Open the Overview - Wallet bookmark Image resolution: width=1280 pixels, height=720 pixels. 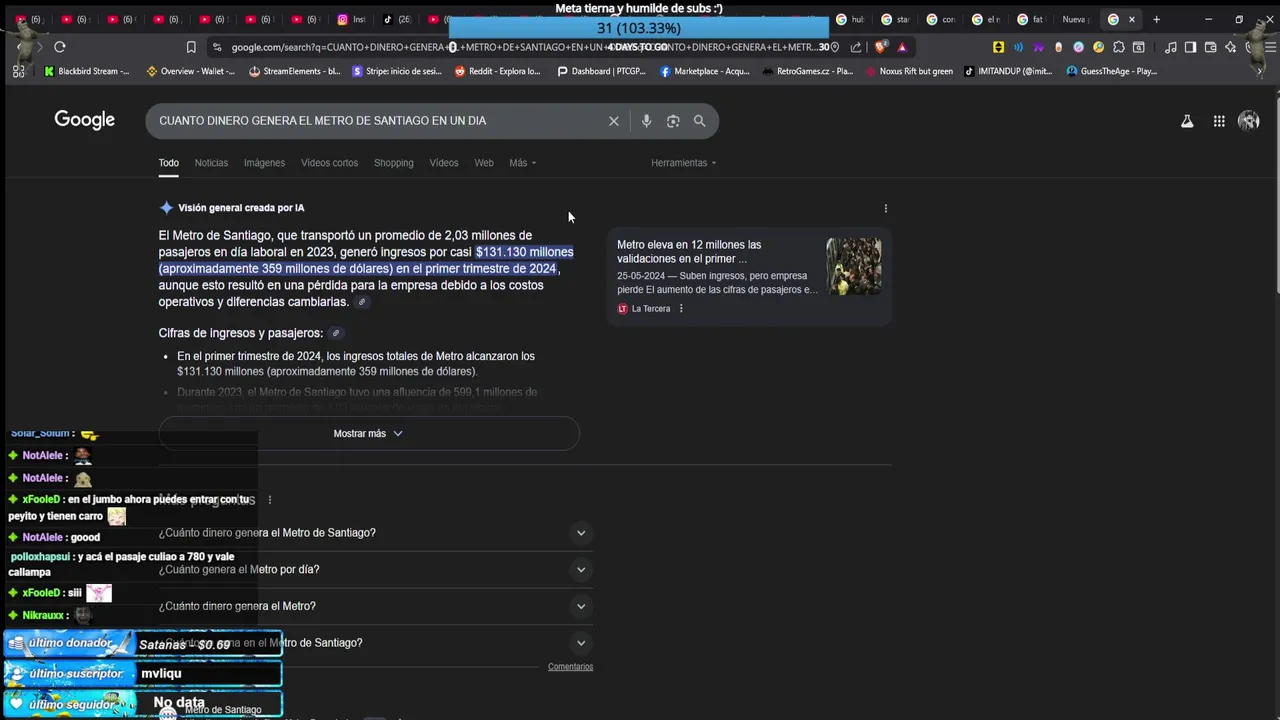[190, 71]
